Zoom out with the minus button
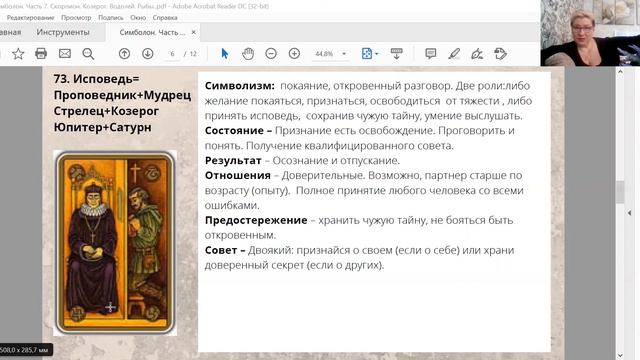This screenshot has height=360, width=640. coord(271,53)
